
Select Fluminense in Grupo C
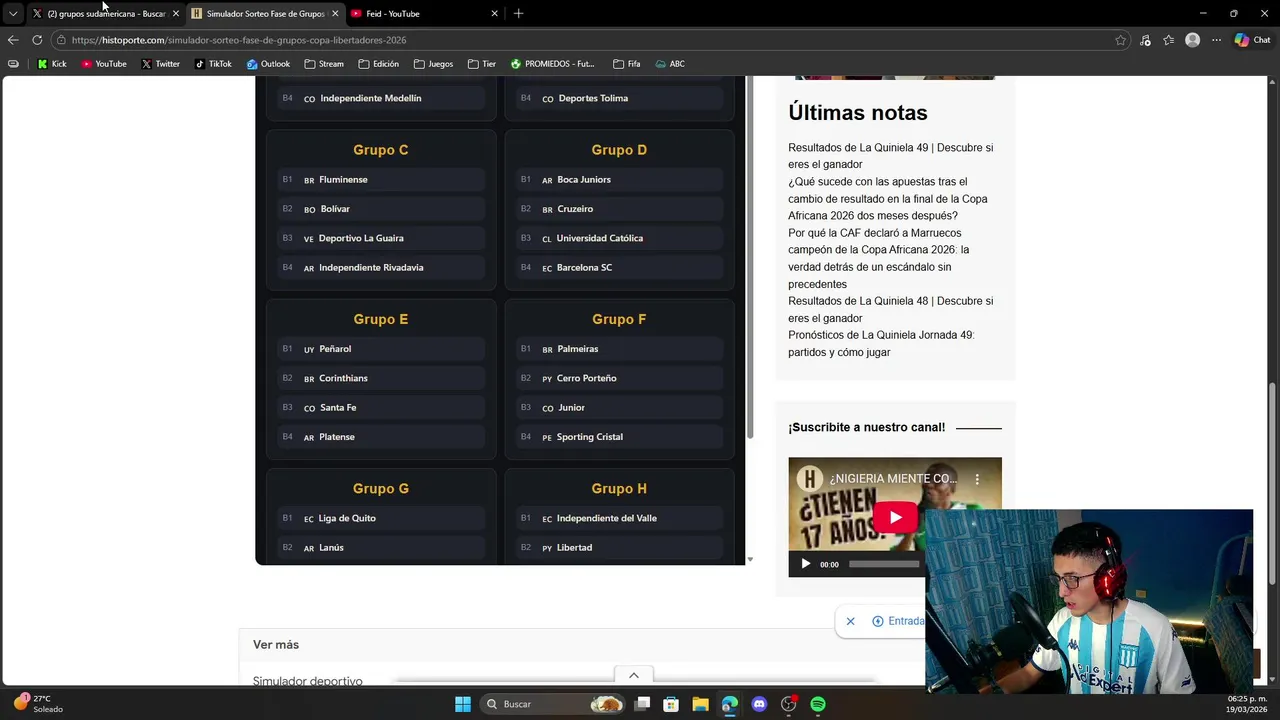click(x=381, y=180)
